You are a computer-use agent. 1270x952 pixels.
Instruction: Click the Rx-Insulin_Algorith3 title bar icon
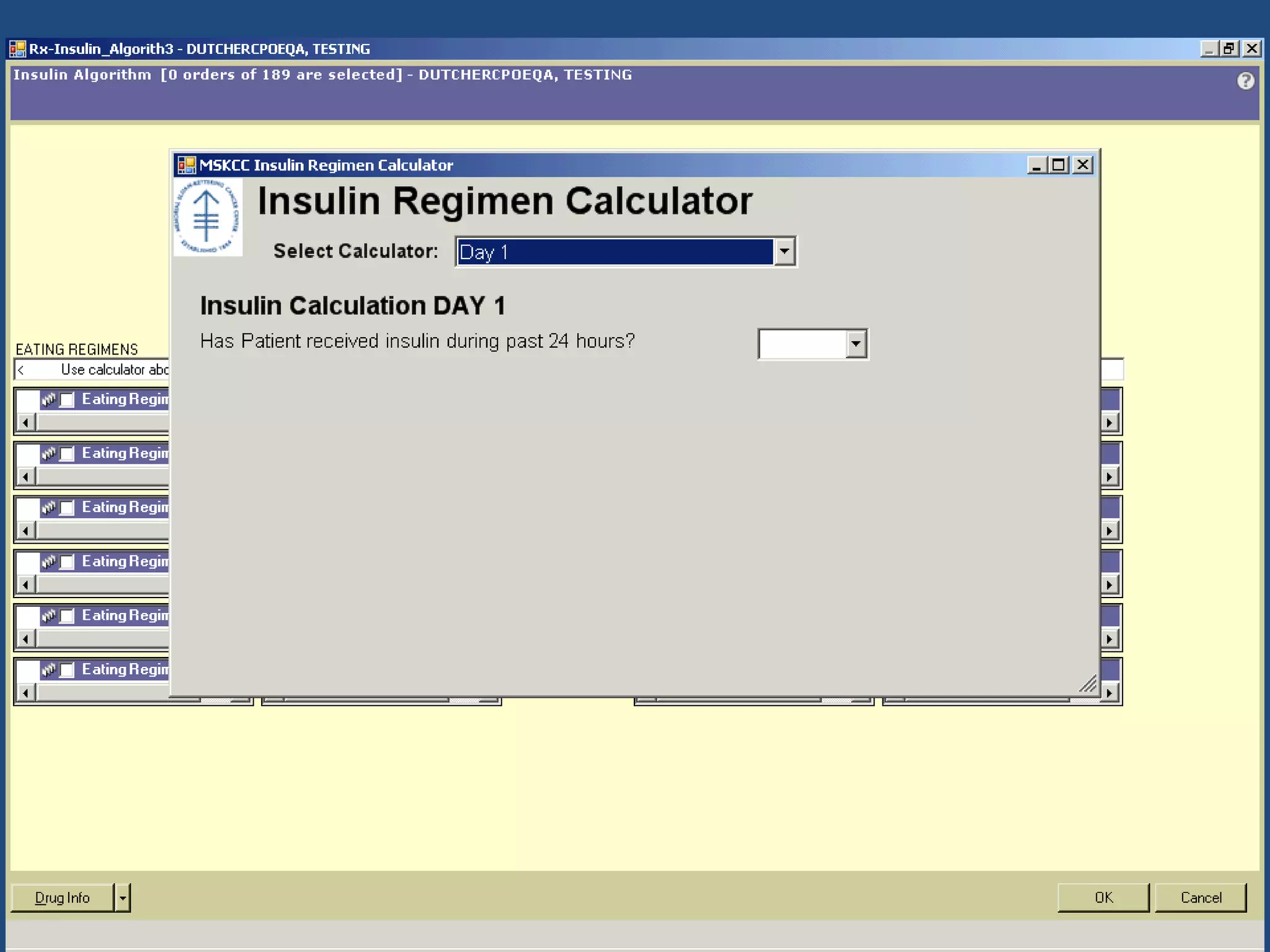17,48
